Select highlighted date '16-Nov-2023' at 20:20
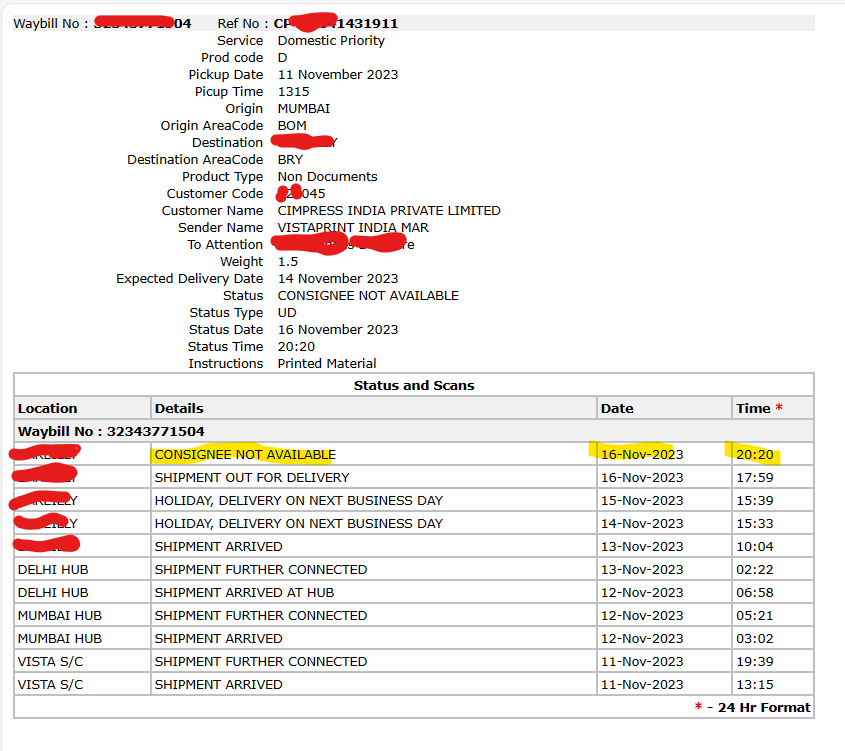Viewport: 845px width, 751px height. click(642, 455)
